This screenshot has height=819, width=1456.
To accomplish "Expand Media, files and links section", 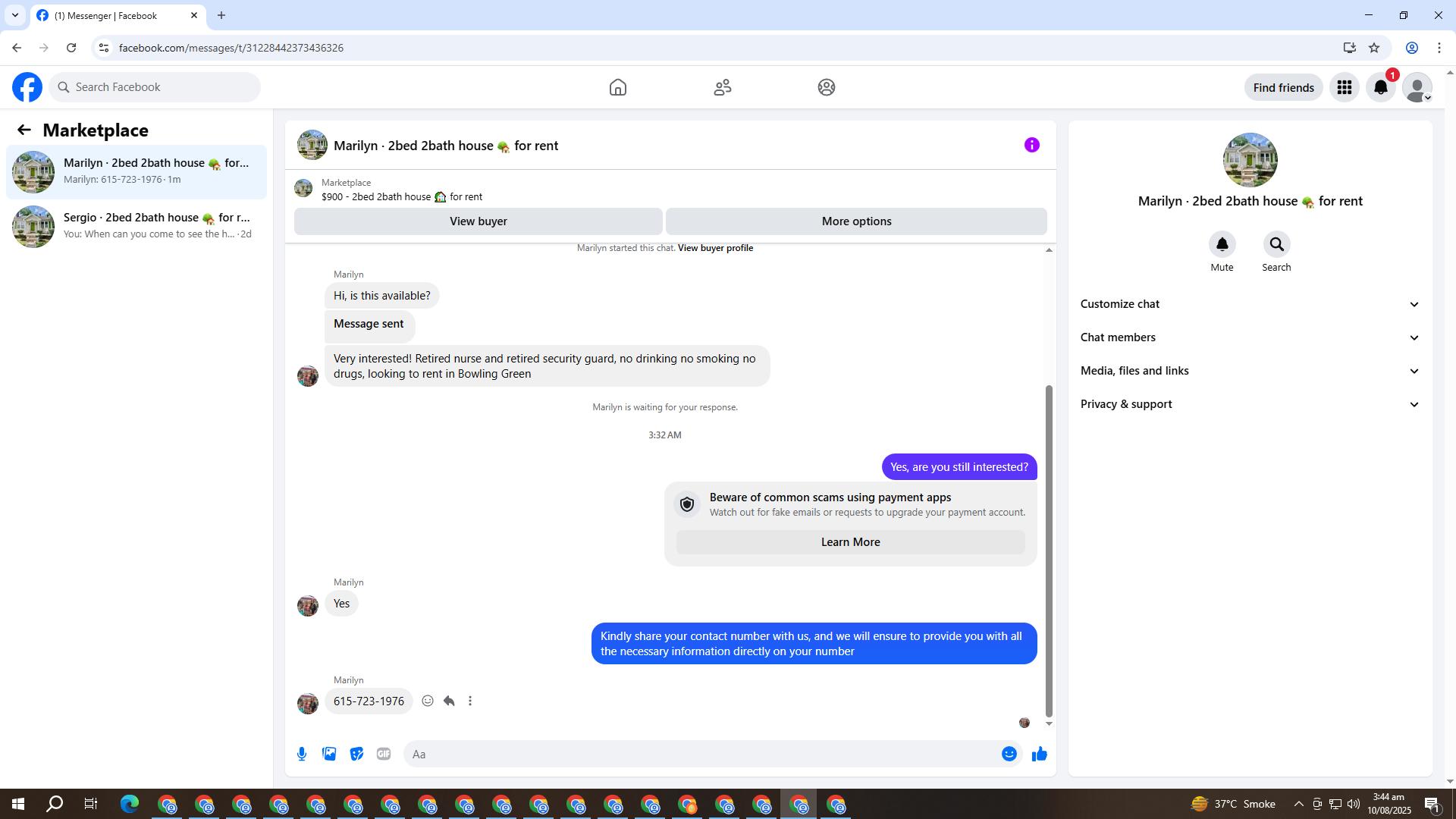I will 1249,371.
